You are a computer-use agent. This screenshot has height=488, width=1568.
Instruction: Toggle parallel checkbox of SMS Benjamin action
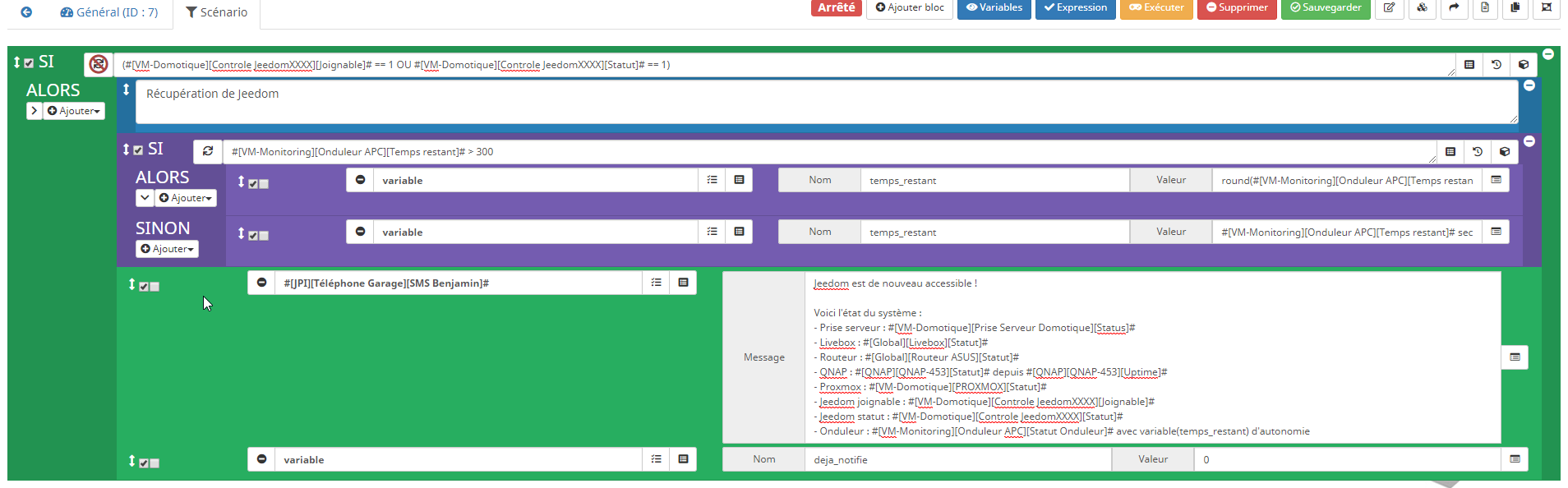tap(154, 287)
